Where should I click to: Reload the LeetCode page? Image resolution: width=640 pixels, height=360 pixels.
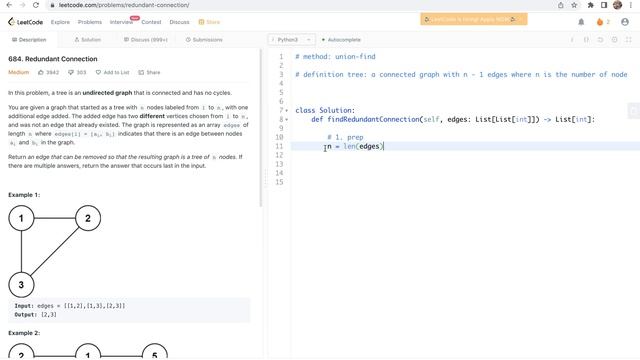click(36, 5)
